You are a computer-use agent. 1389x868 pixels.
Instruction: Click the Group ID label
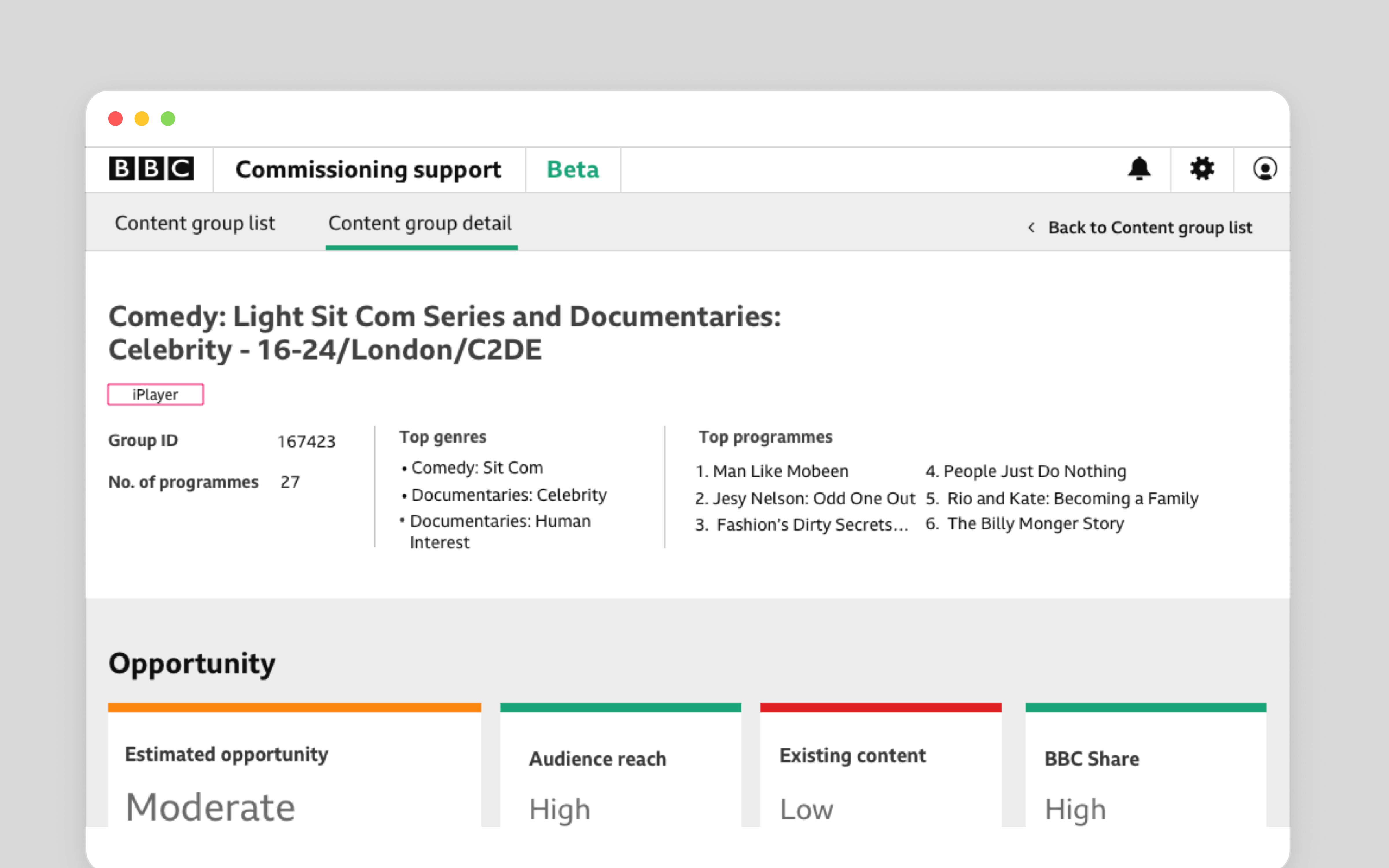pyautogui.click(x=143, y=441)
